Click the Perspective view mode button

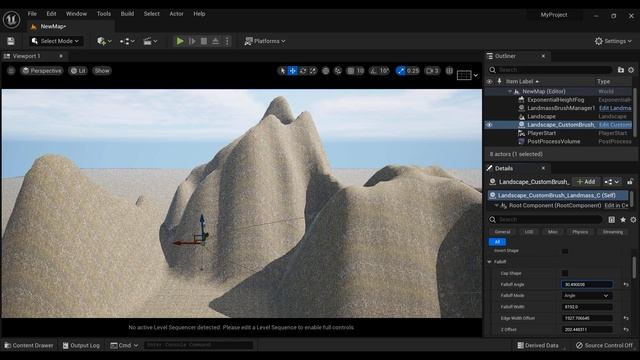click(x=42, y=71)
